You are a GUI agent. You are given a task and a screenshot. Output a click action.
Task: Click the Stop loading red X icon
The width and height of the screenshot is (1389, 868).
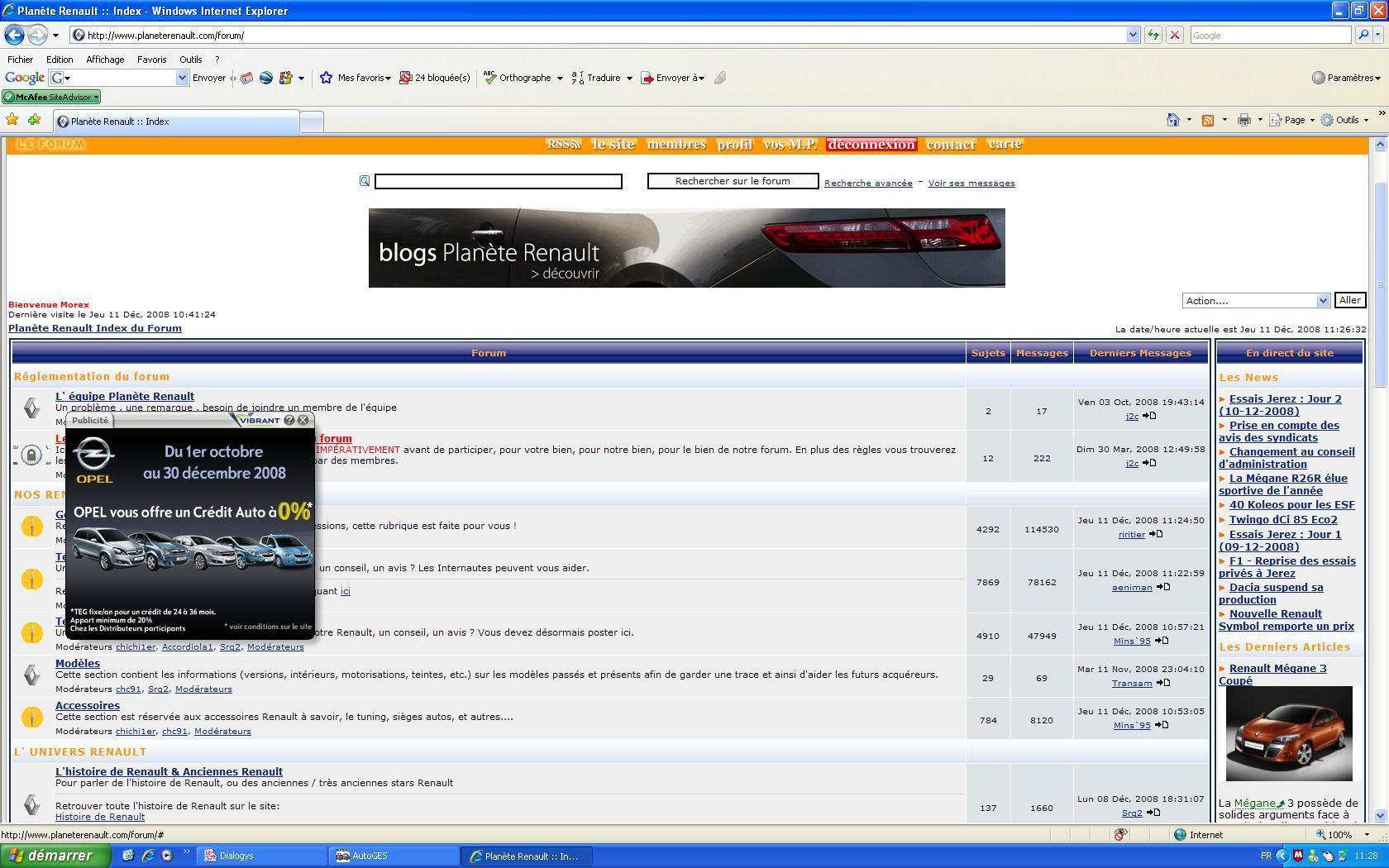click(1174, 35)
